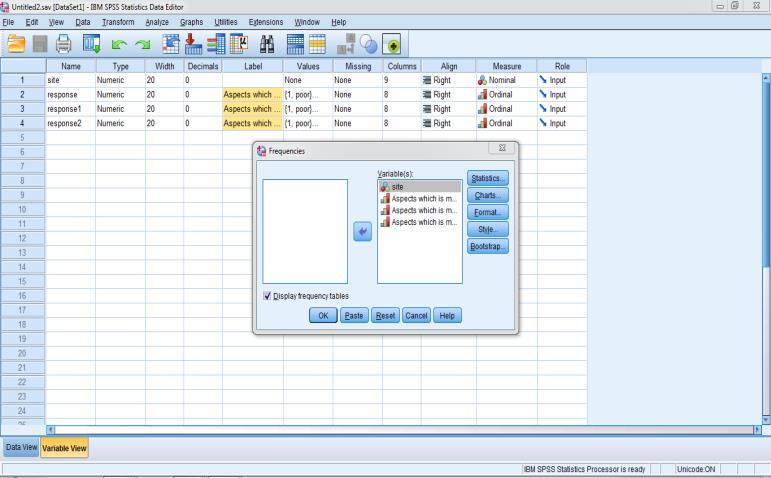This screenshot has height=478, width=771.
Task: Click the vertical scrollbar down arrow
Action: [766, 419]
